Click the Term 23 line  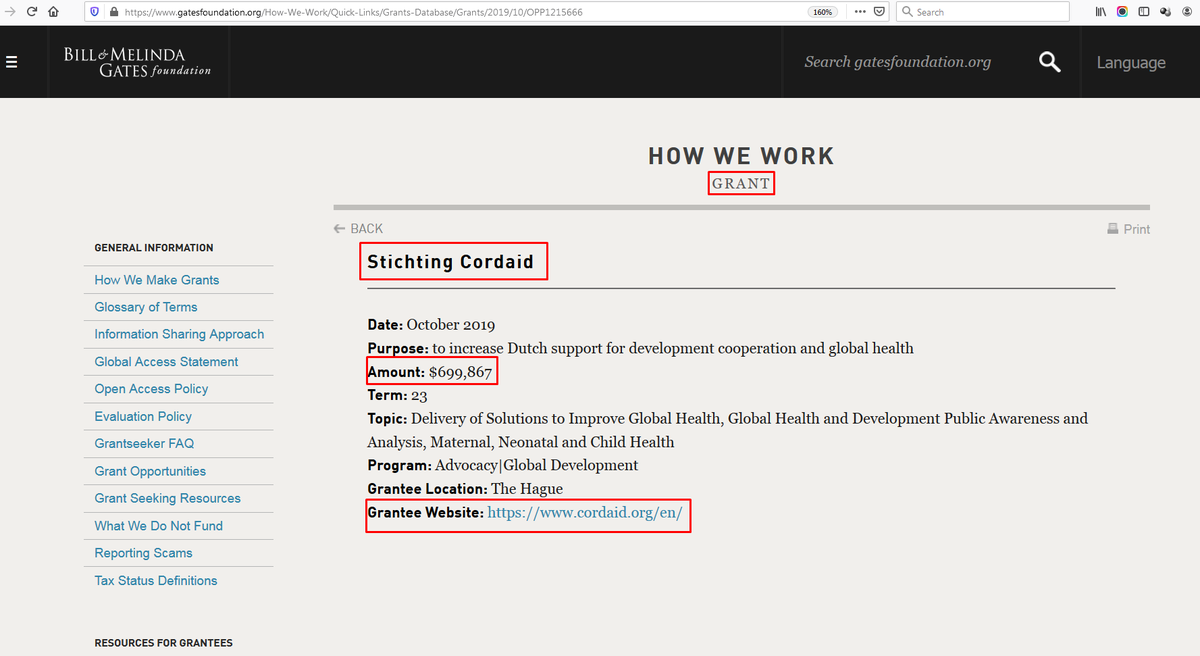397,395
